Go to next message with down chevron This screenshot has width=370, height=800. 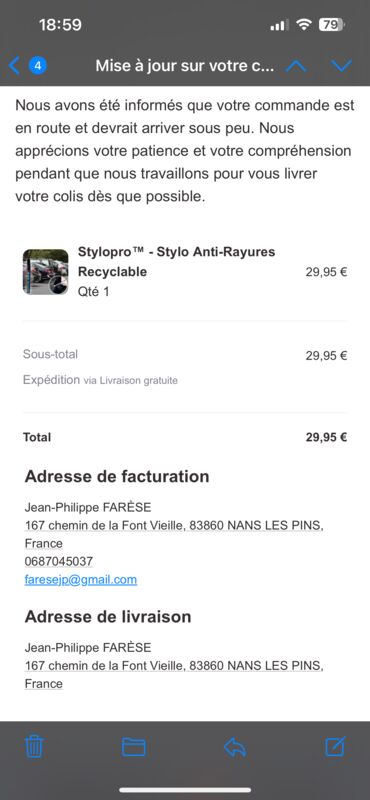[x=341, y=66]
